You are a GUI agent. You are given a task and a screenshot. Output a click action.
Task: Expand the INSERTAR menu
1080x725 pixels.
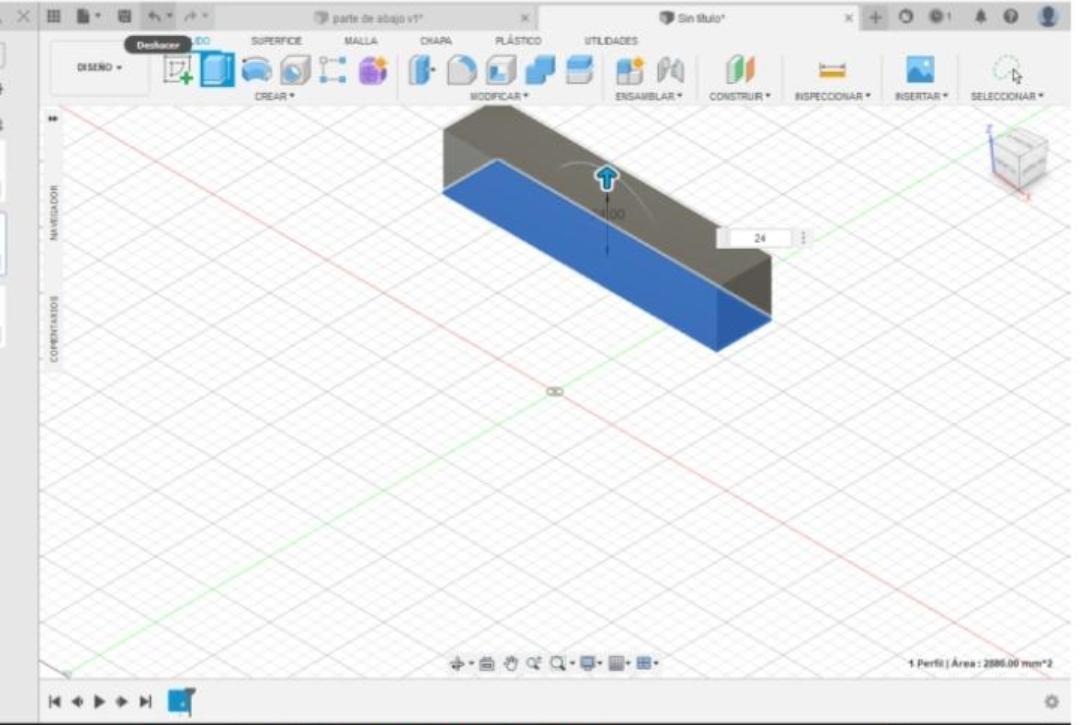[922, 96]
